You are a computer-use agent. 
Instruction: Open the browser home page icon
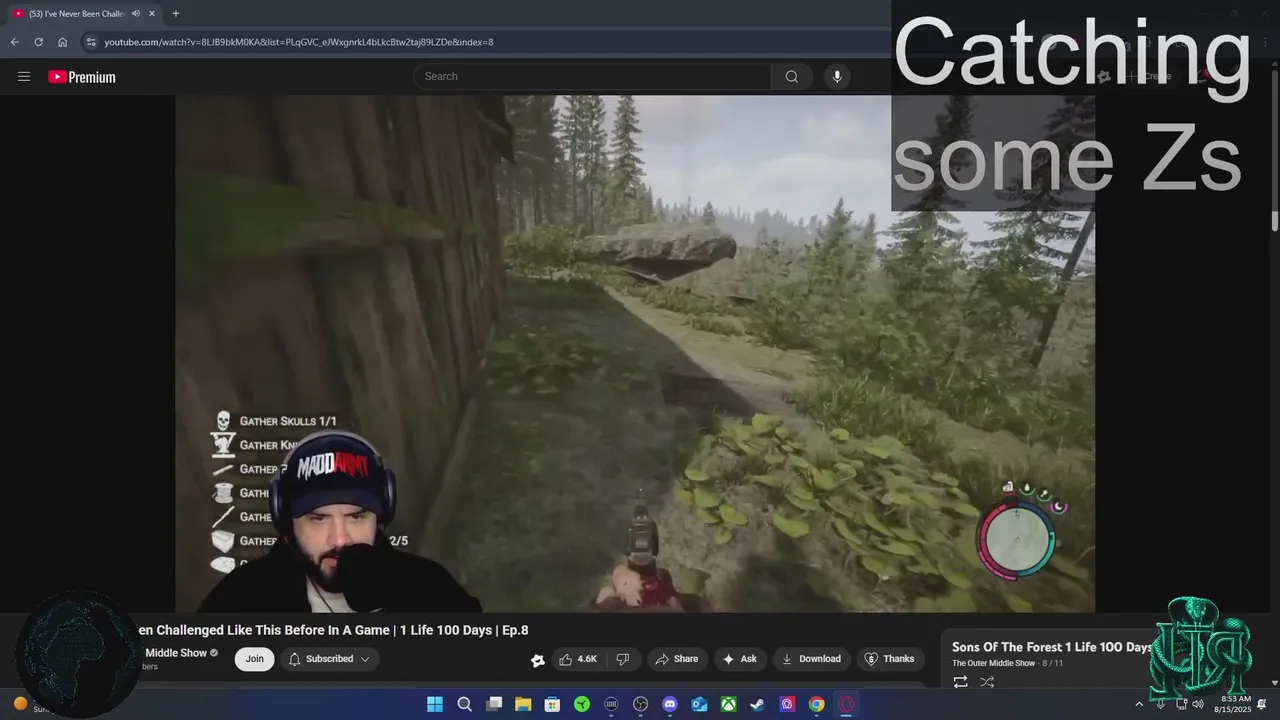(x=62, y=42)
